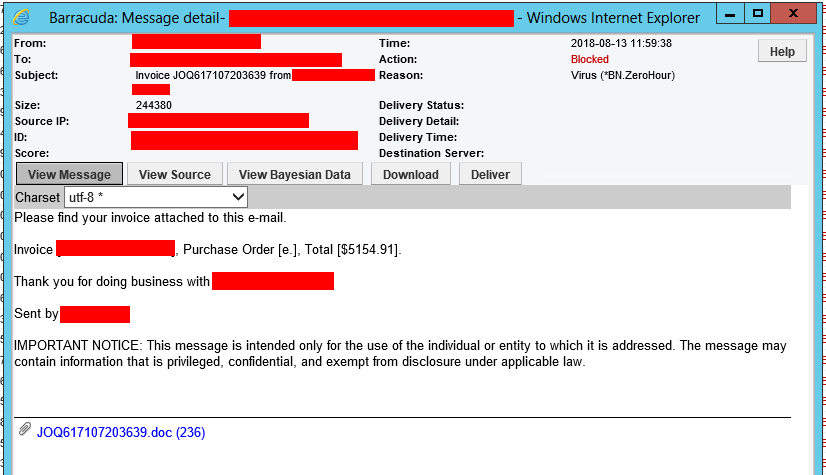
Task: Click View Bayesian Data button
Action: point(294,174)
